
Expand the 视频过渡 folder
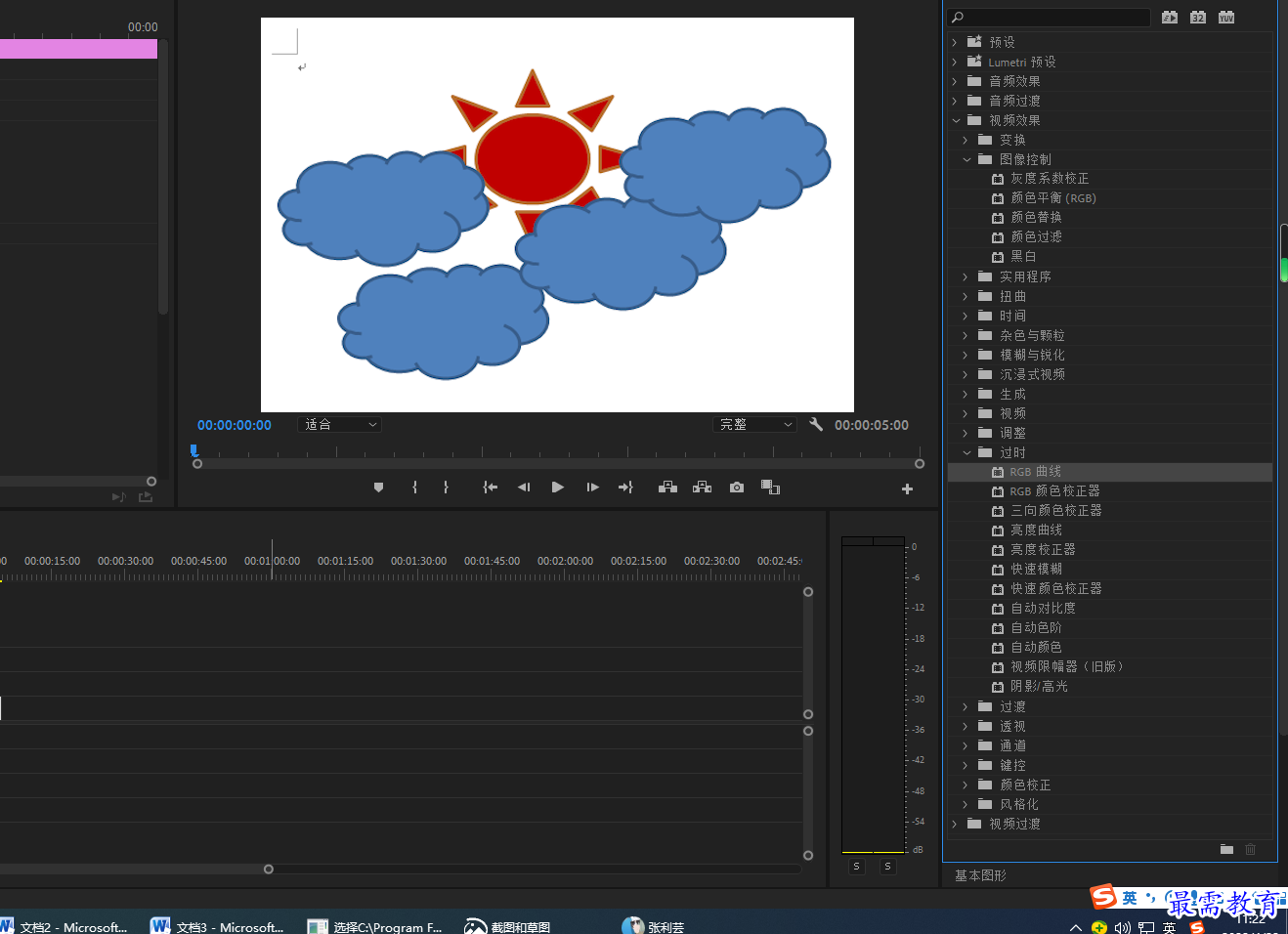(x=955, y=824)
